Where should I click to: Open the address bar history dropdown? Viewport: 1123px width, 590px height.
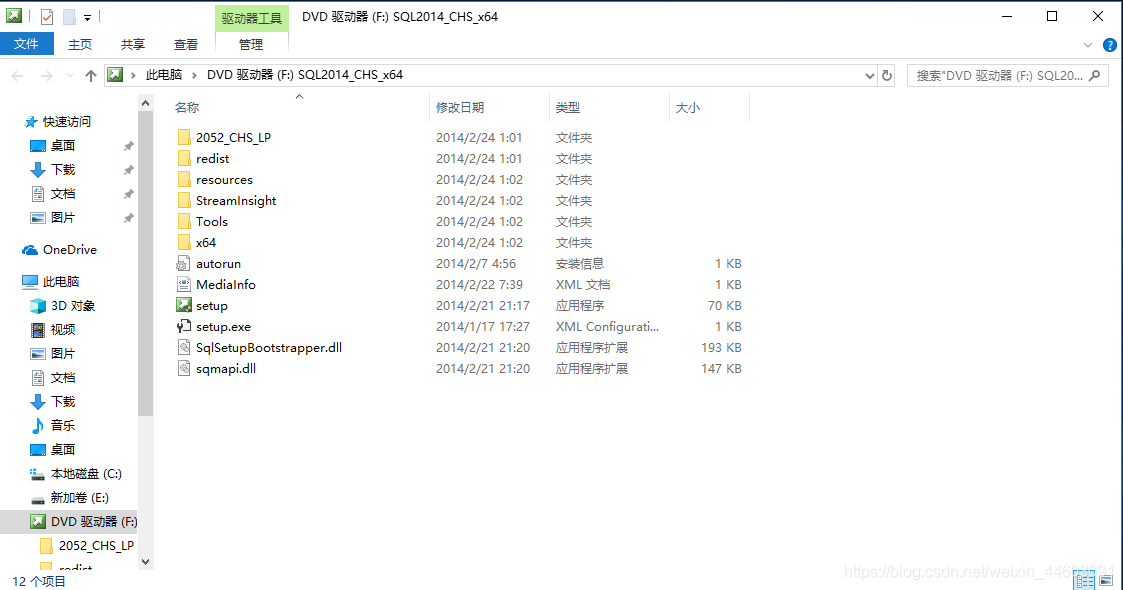tap(869, 75)
